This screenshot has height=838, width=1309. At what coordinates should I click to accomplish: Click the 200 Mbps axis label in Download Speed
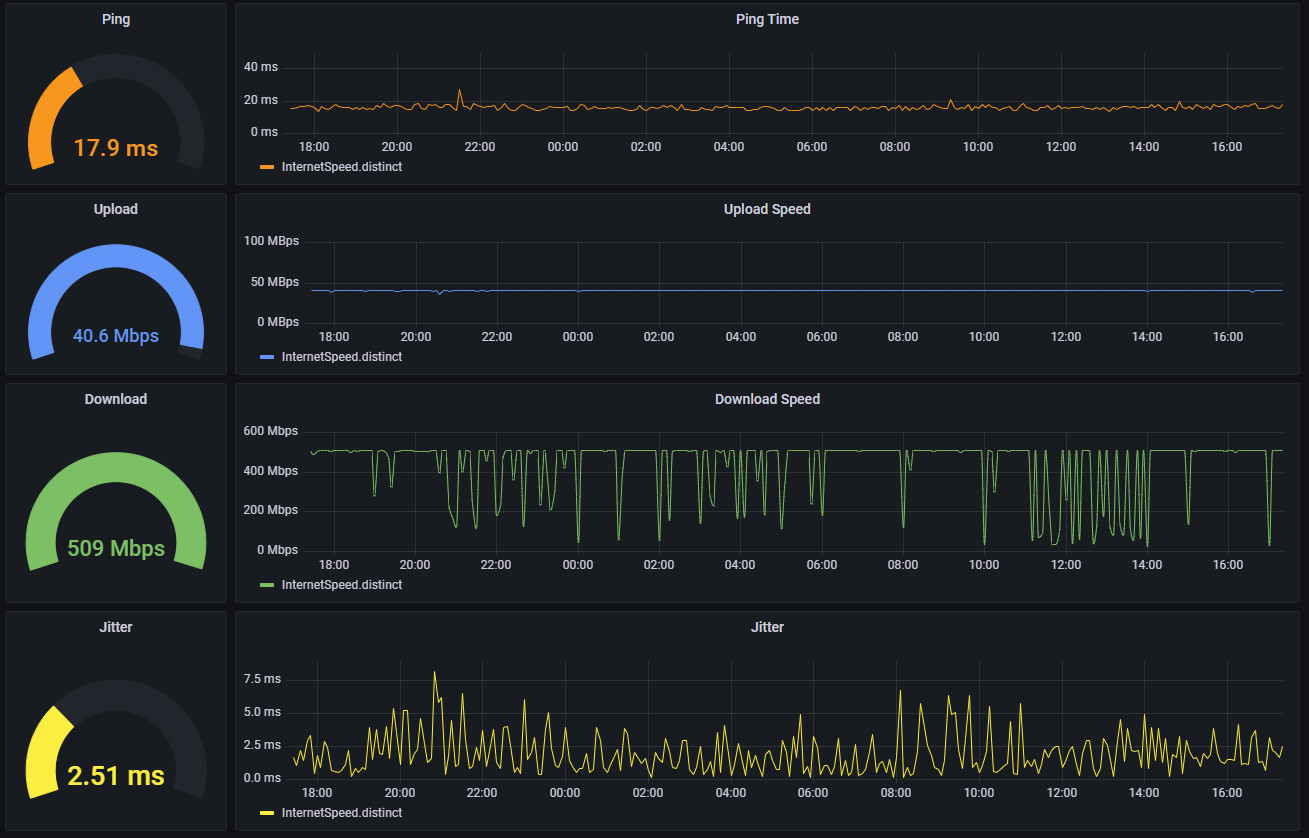271,510
